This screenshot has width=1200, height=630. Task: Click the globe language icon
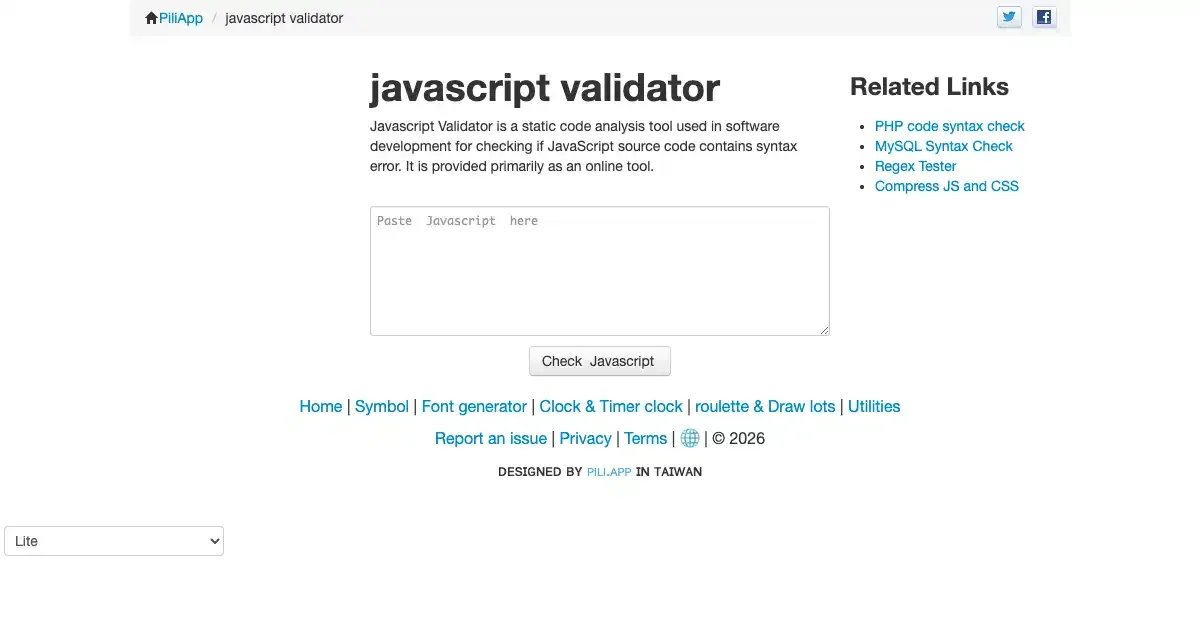pos(690,438)
